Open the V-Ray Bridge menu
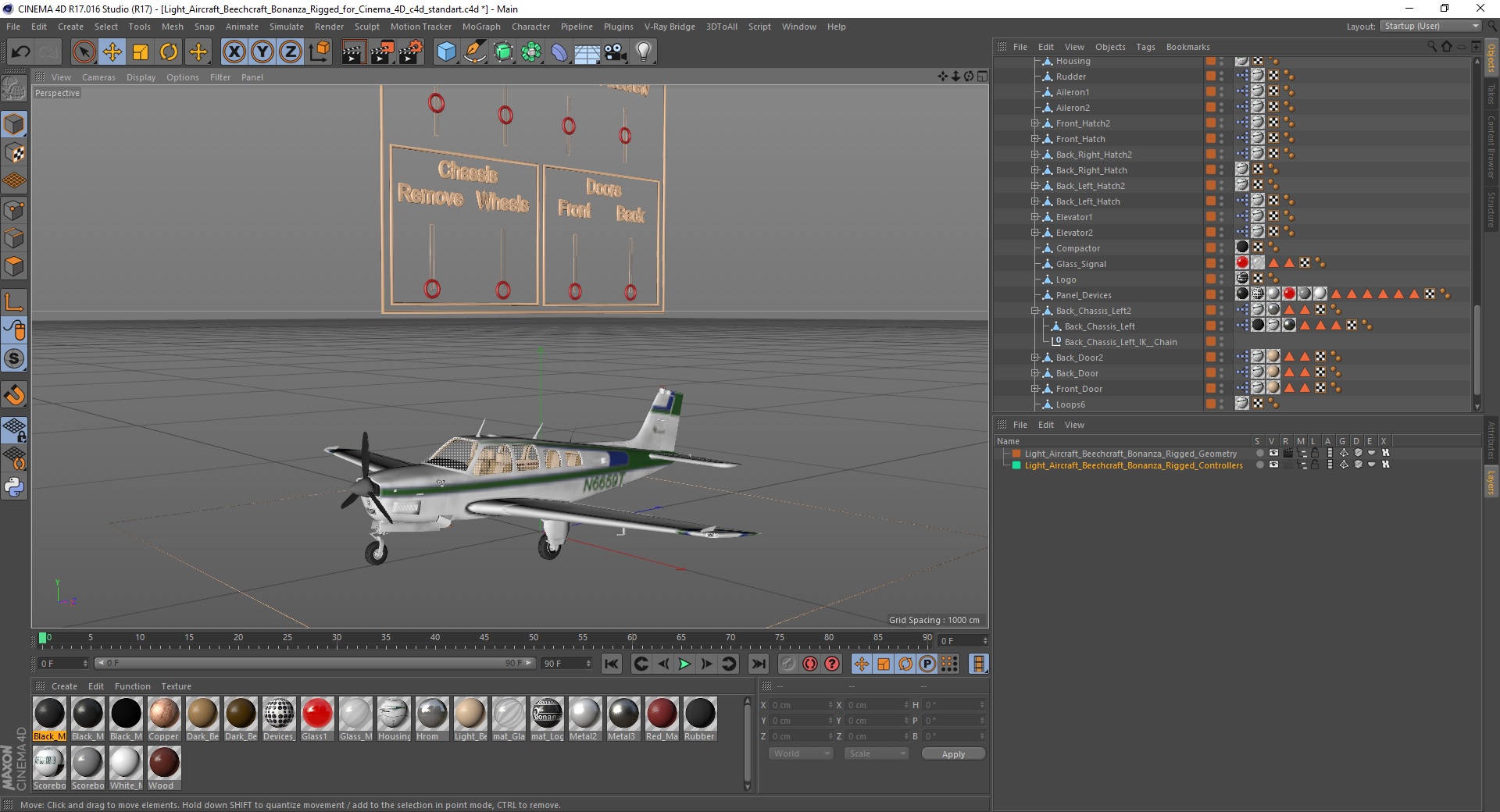The width and height of the screenshot is (1500, 812). click(x=670, y=27)
